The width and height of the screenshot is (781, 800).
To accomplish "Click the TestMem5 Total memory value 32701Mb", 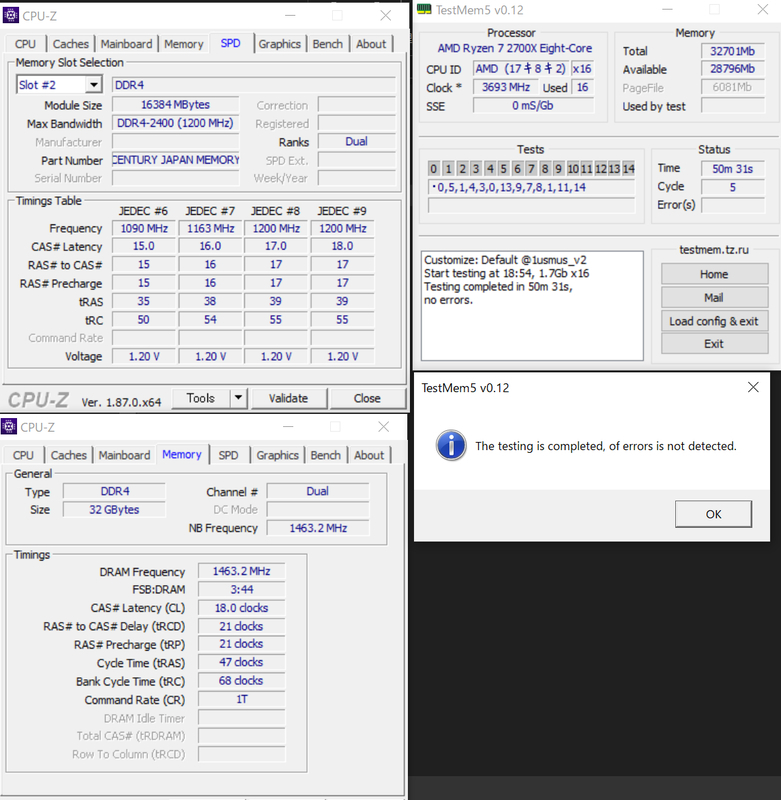I will coord(733,51).
